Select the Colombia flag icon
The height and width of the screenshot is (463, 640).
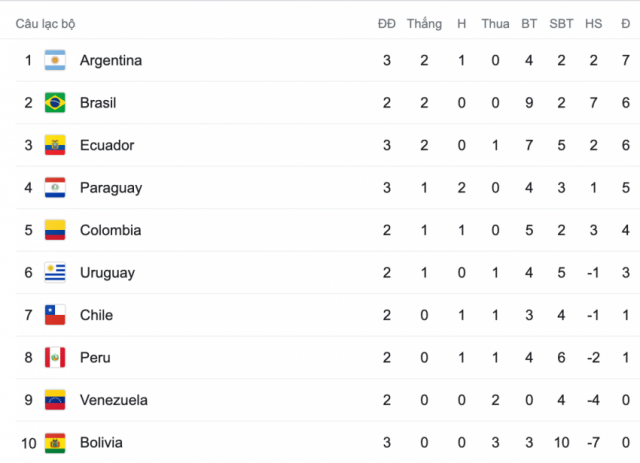click(x=55, y=230)
